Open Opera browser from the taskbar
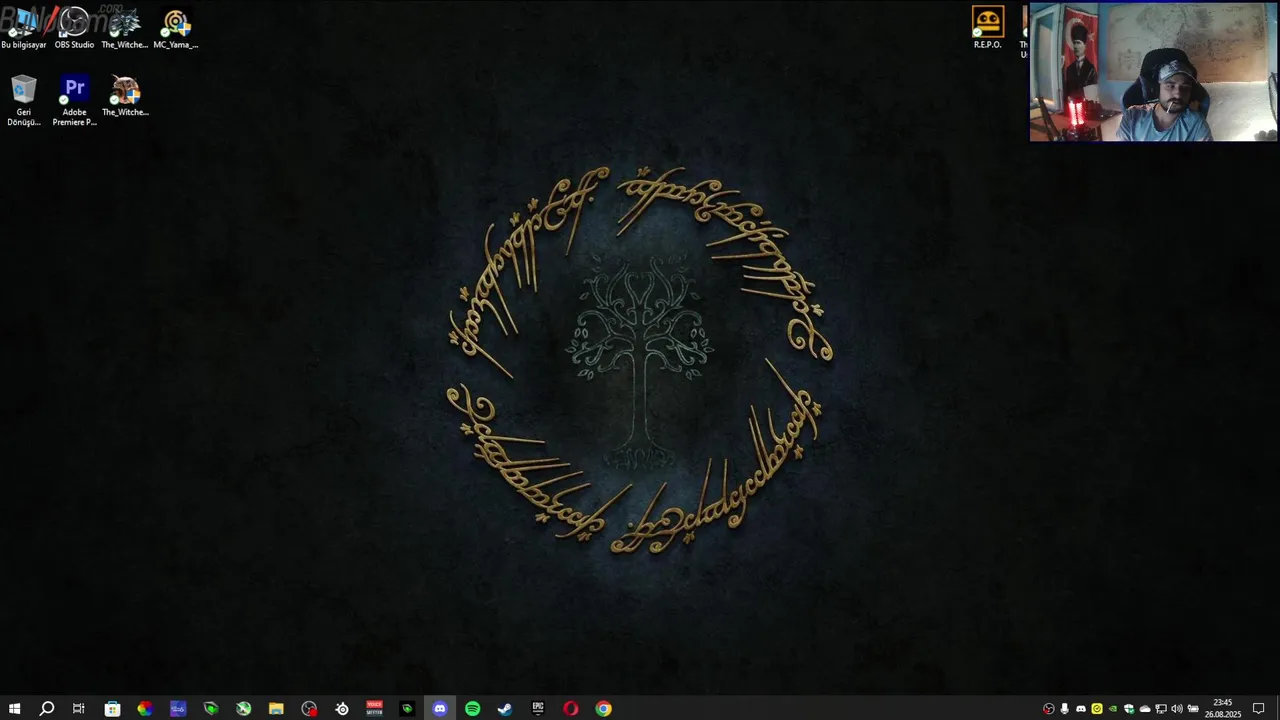Image resolution: width=1280 pixels, height=720 pixels. point(571,708)
